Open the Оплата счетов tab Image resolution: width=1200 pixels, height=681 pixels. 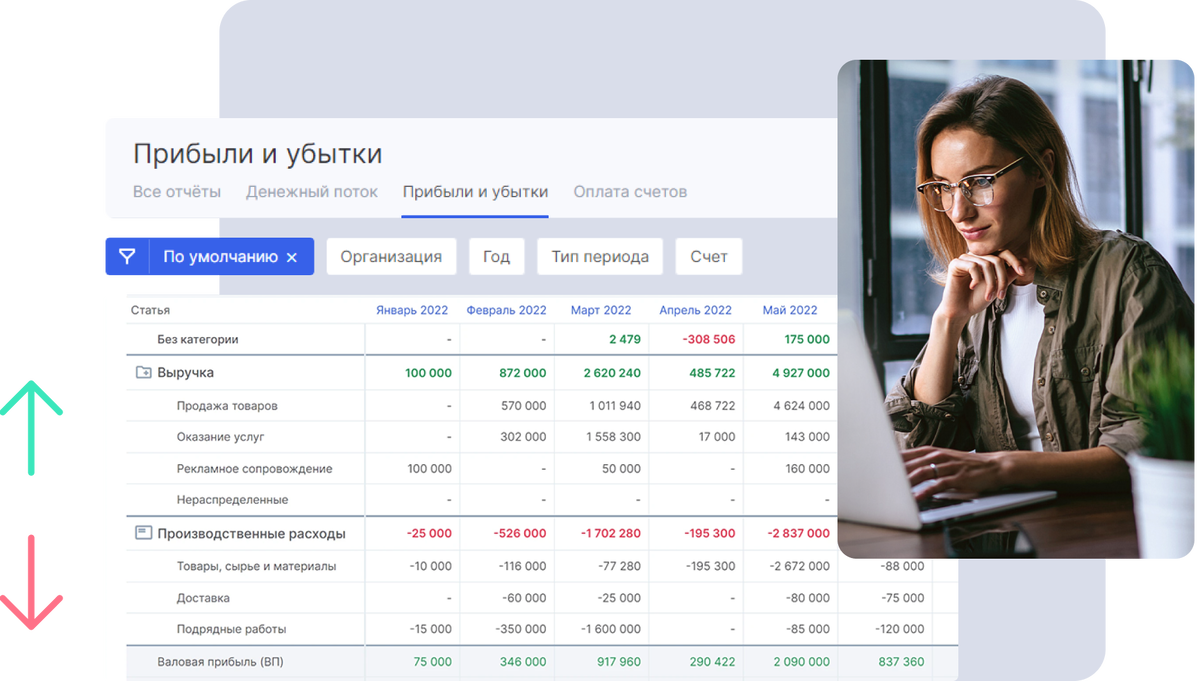tap(630, 191)
